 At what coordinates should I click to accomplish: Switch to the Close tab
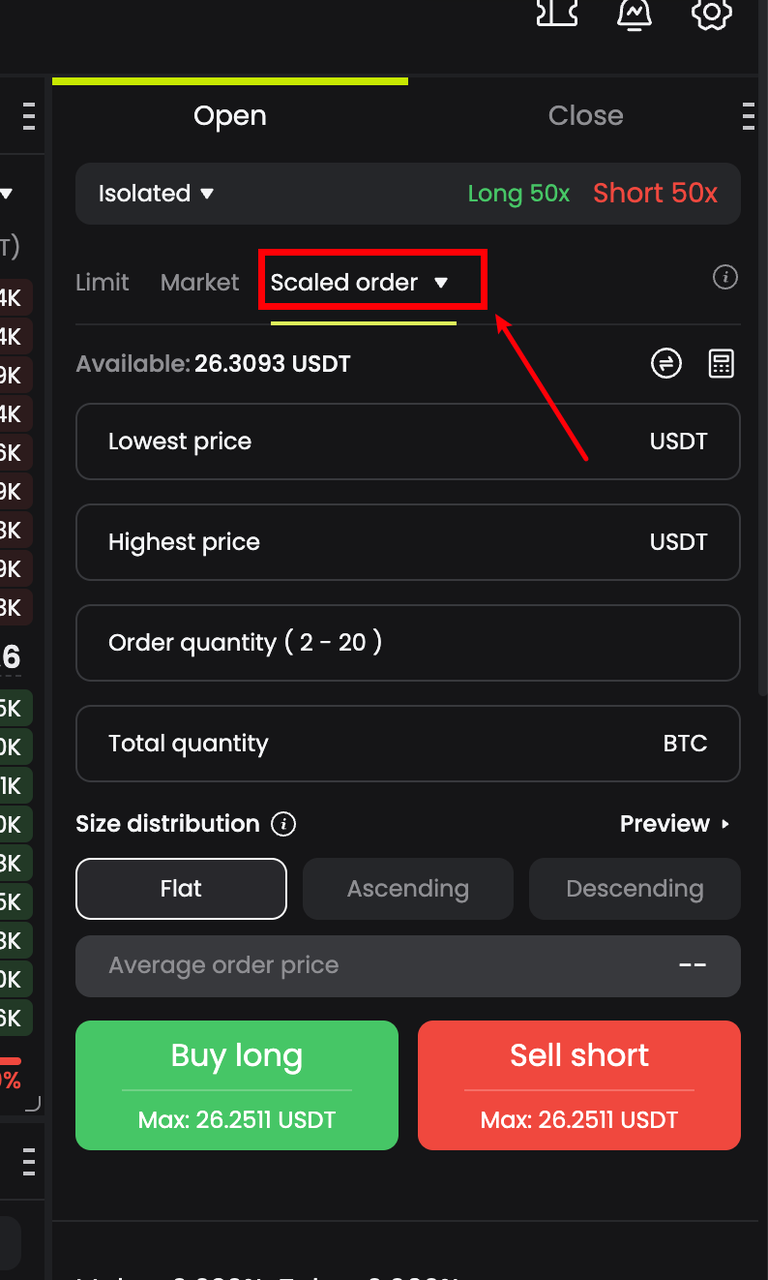click(x=585, y=116)
